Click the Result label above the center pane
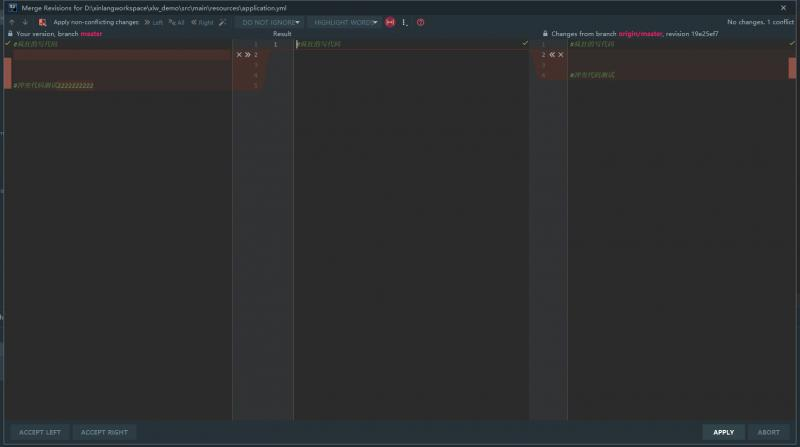800x447 pixels. pyautogui.click(x=282, y=34)
